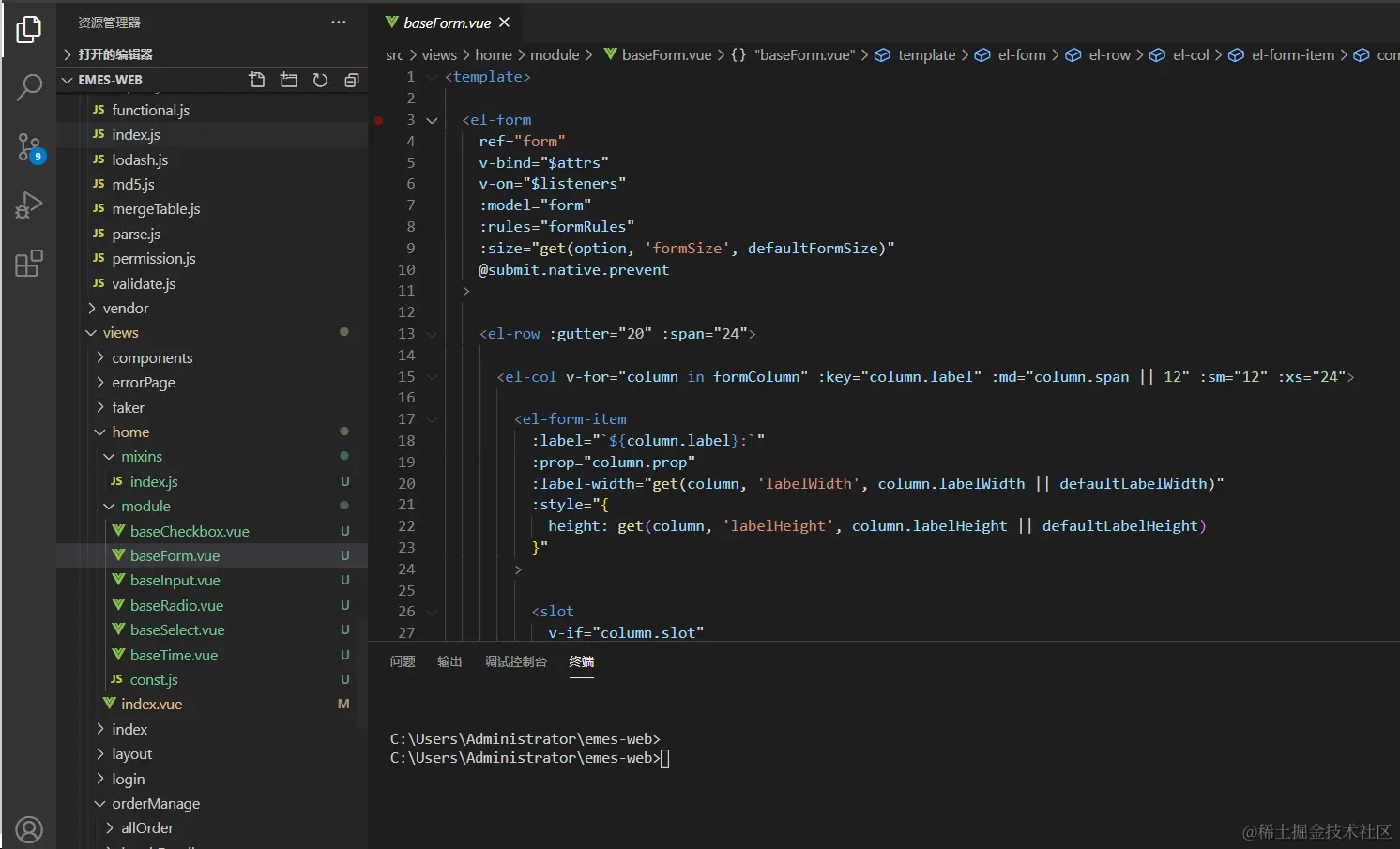1400x849 pixels.
Task: Open md5.js in the file tree
Action: 213,185
